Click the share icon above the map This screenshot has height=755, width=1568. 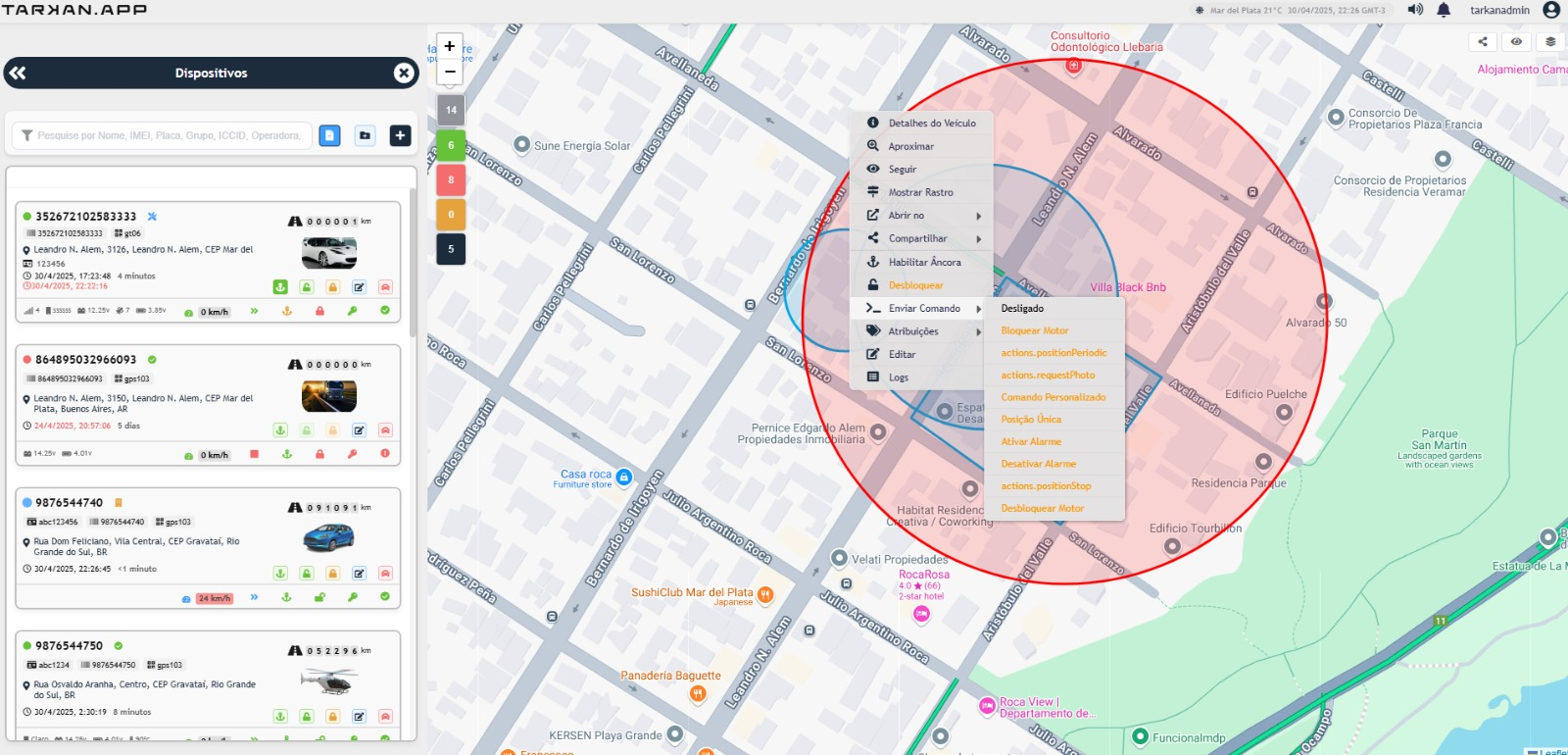point(1483,41)
